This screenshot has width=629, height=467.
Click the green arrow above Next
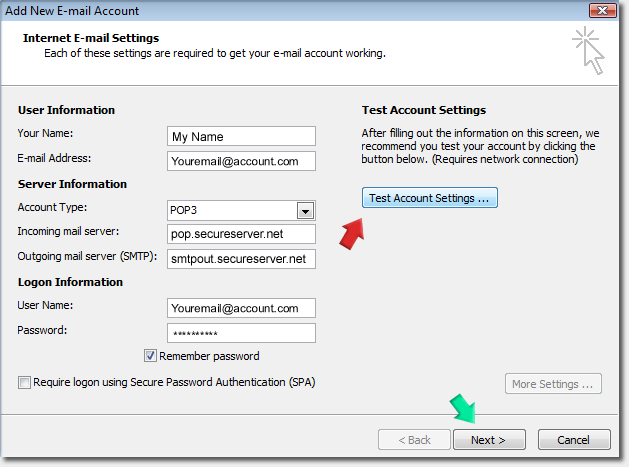click(462, 410)
